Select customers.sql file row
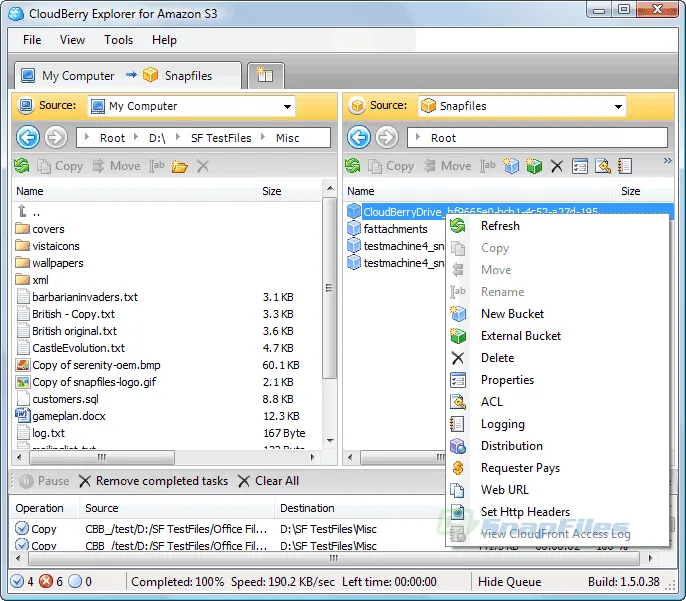 [x=168, y=399]
